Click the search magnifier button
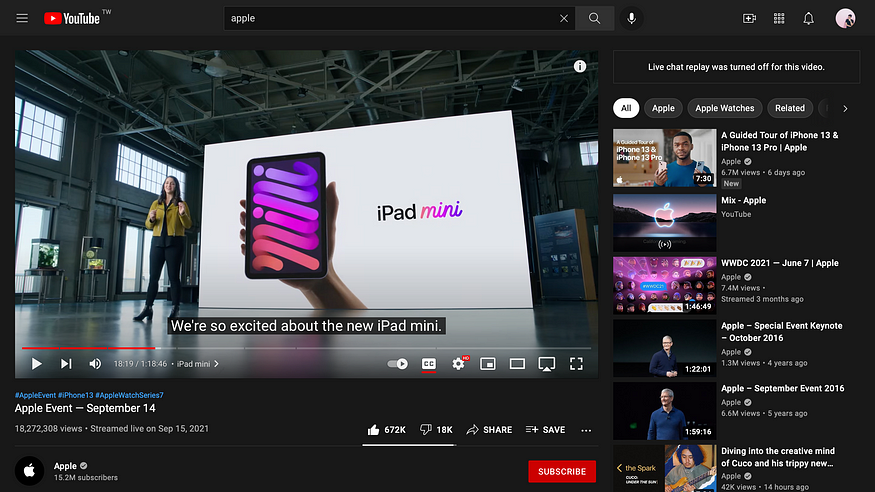 [x=594, y=18]
